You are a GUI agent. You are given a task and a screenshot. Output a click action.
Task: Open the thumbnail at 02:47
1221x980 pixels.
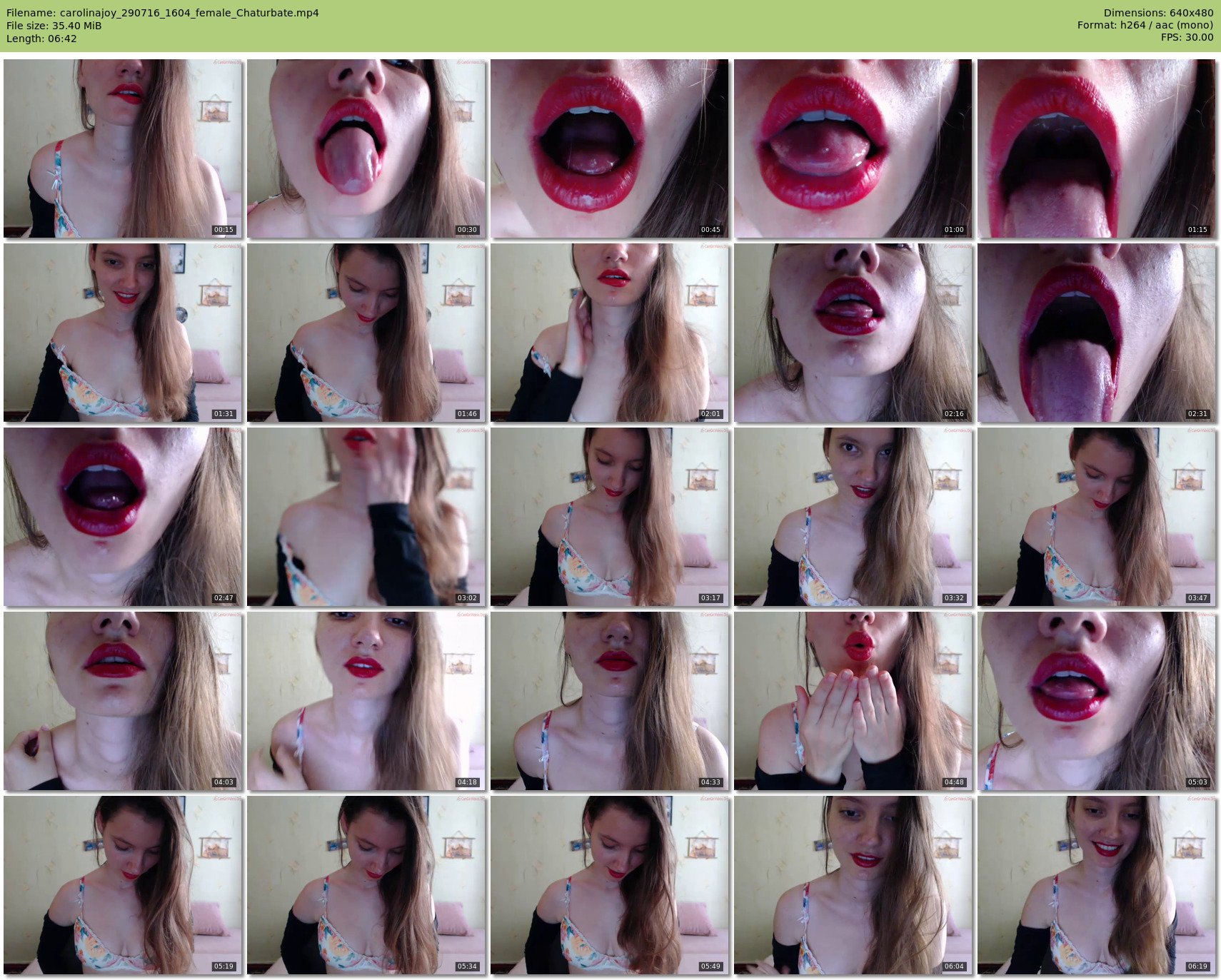[123, 517]
